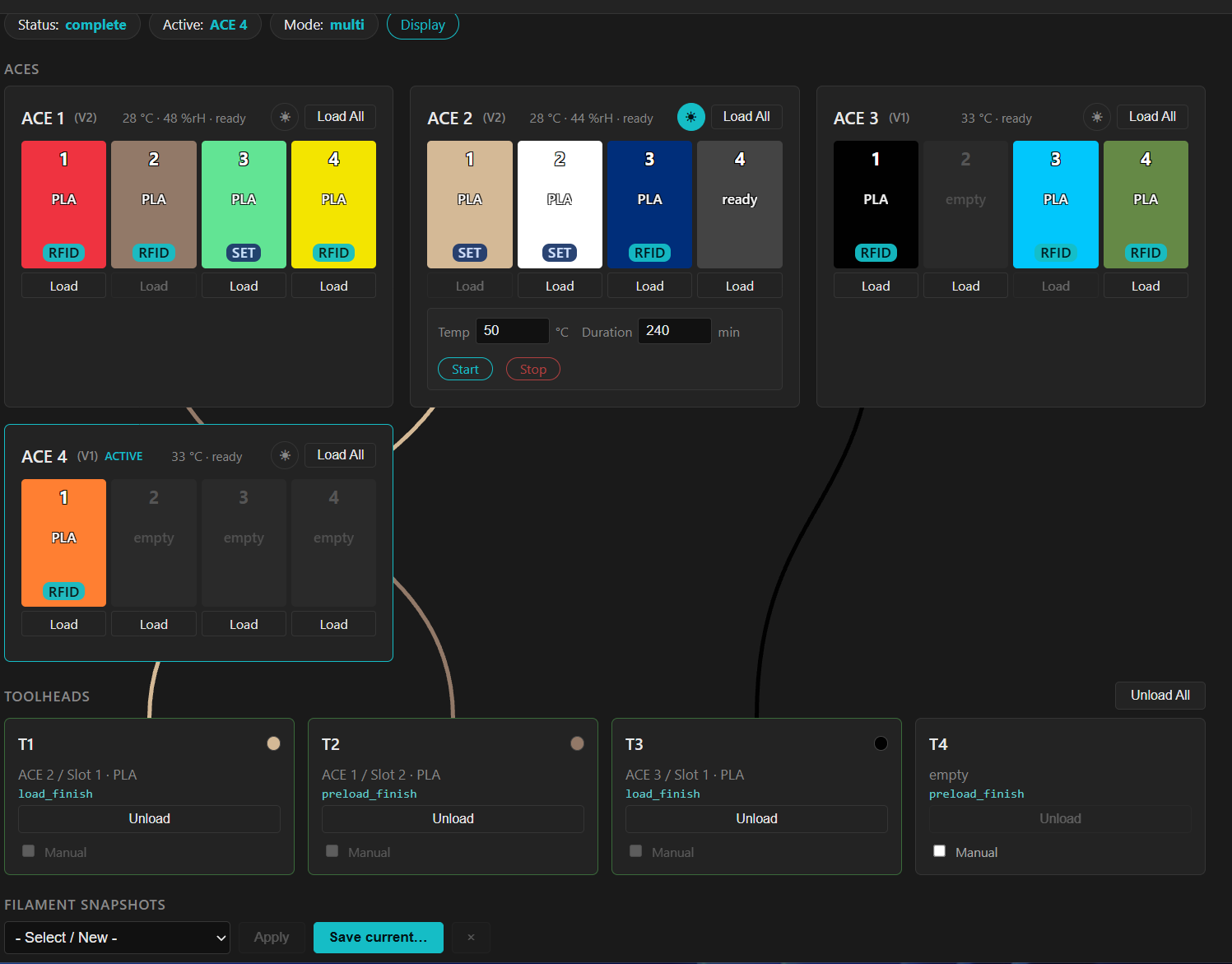Unload toolhead T2

pos(453,819)
